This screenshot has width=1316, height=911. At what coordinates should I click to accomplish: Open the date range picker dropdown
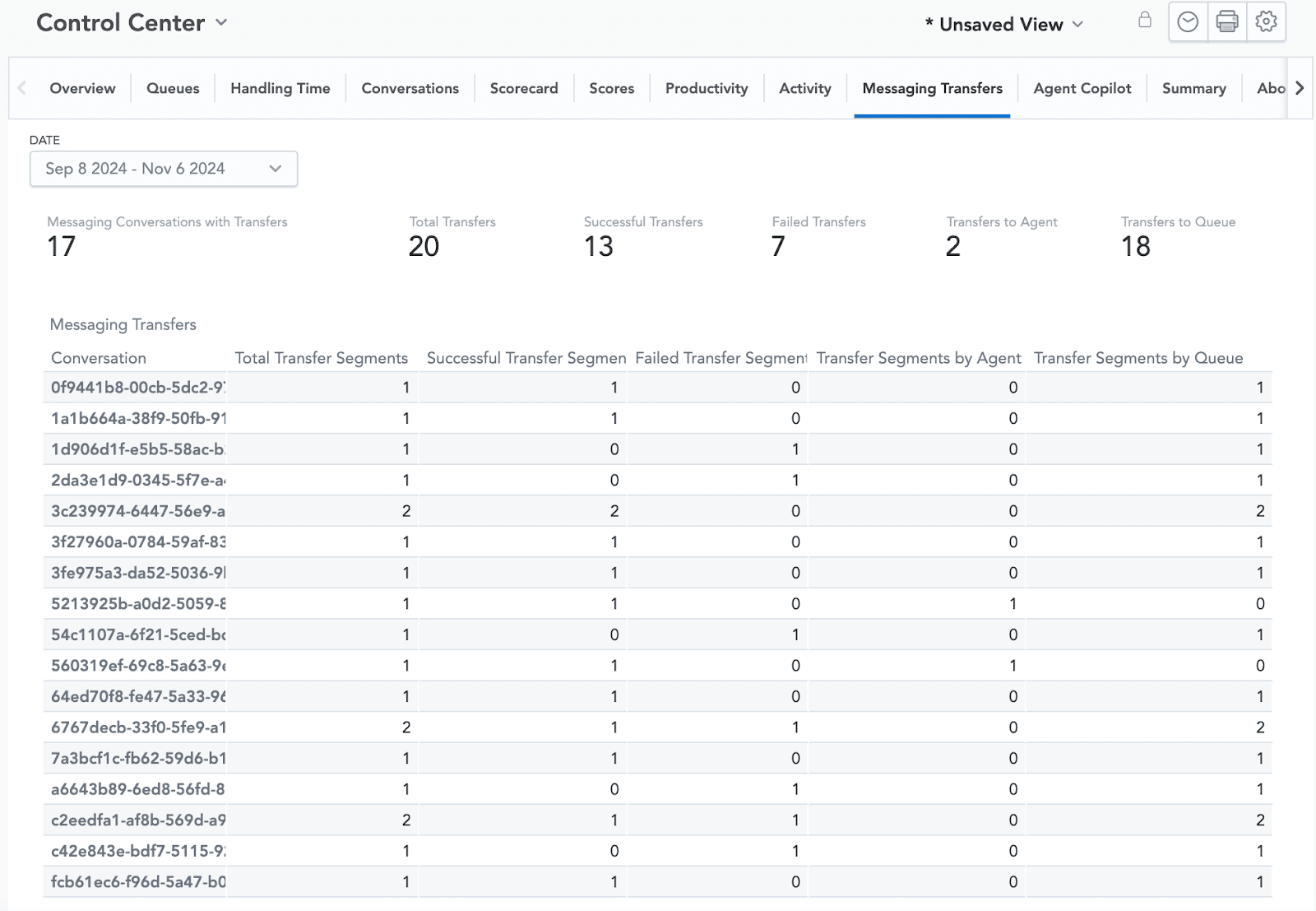tap(276, 169)
